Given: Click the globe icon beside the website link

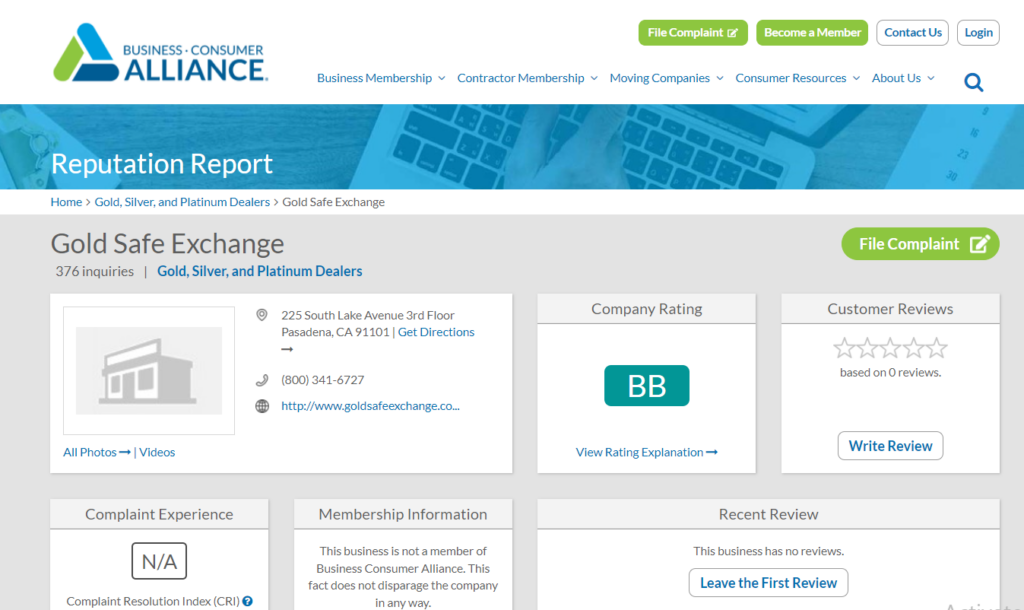Looking at the screenshot, I should pyautogui.click(x=262, y=406).
